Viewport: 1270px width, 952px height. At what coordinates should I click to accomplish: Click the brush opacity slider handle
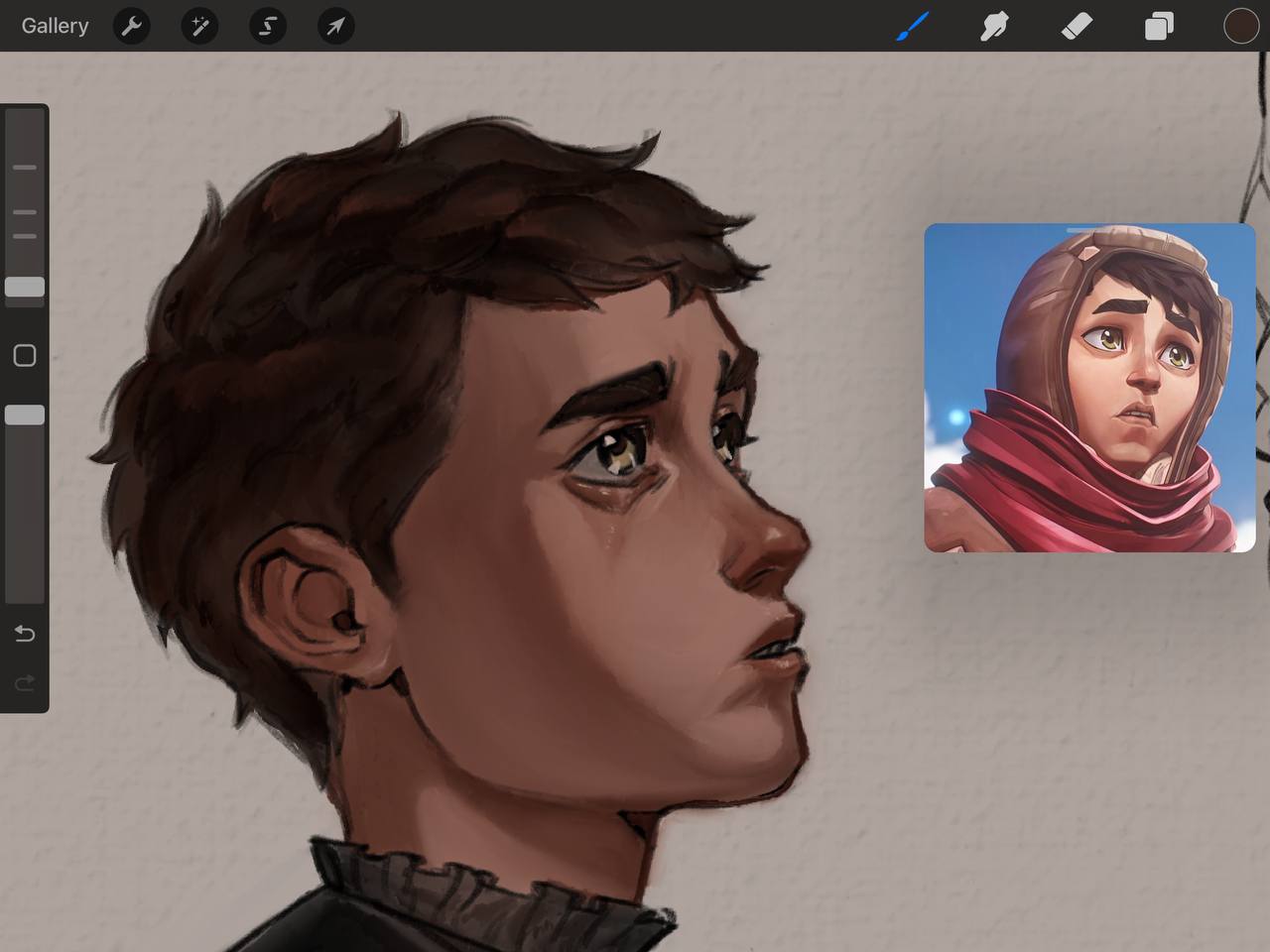pos(25,415)
